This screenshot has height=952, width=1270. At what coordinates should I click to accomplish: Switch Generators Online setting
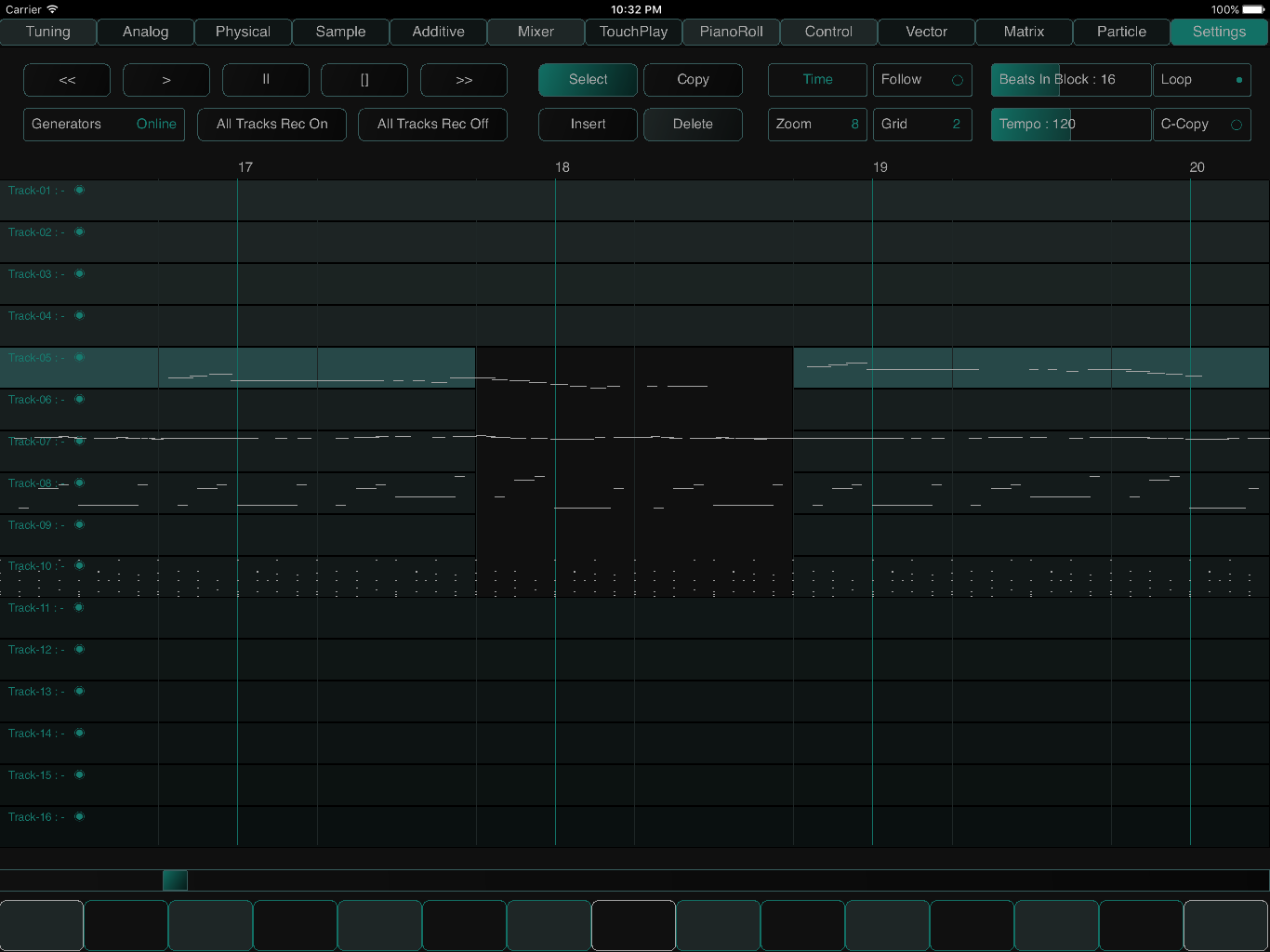coord(104,125)
